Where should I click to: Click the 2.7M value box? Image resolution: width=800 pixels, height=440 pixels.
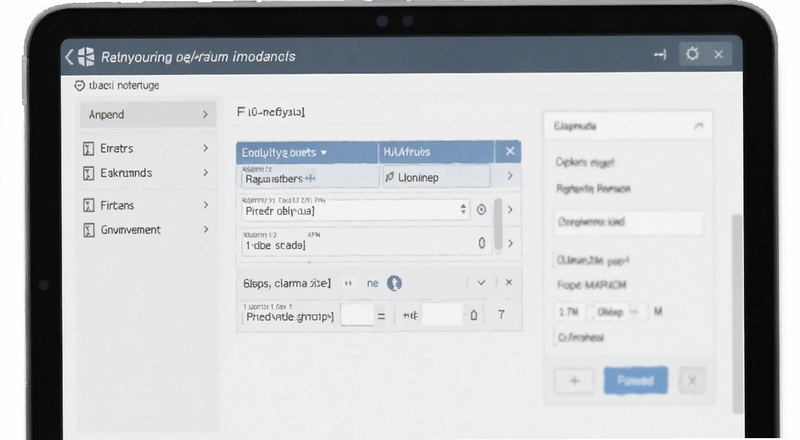coord(569,312)
